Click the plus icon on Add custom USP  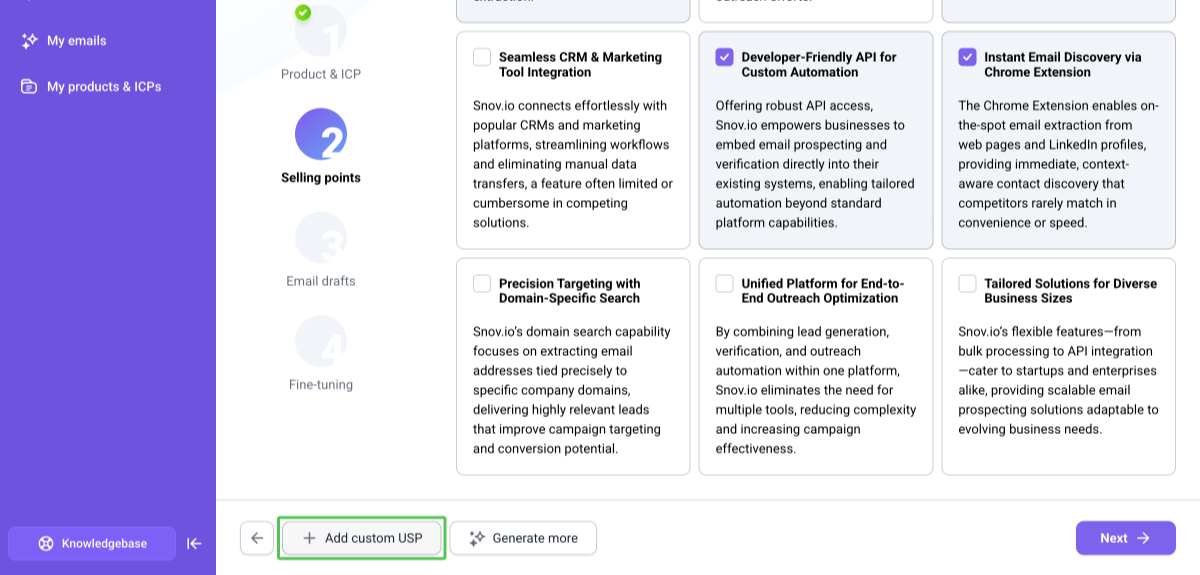pos(309,538)
